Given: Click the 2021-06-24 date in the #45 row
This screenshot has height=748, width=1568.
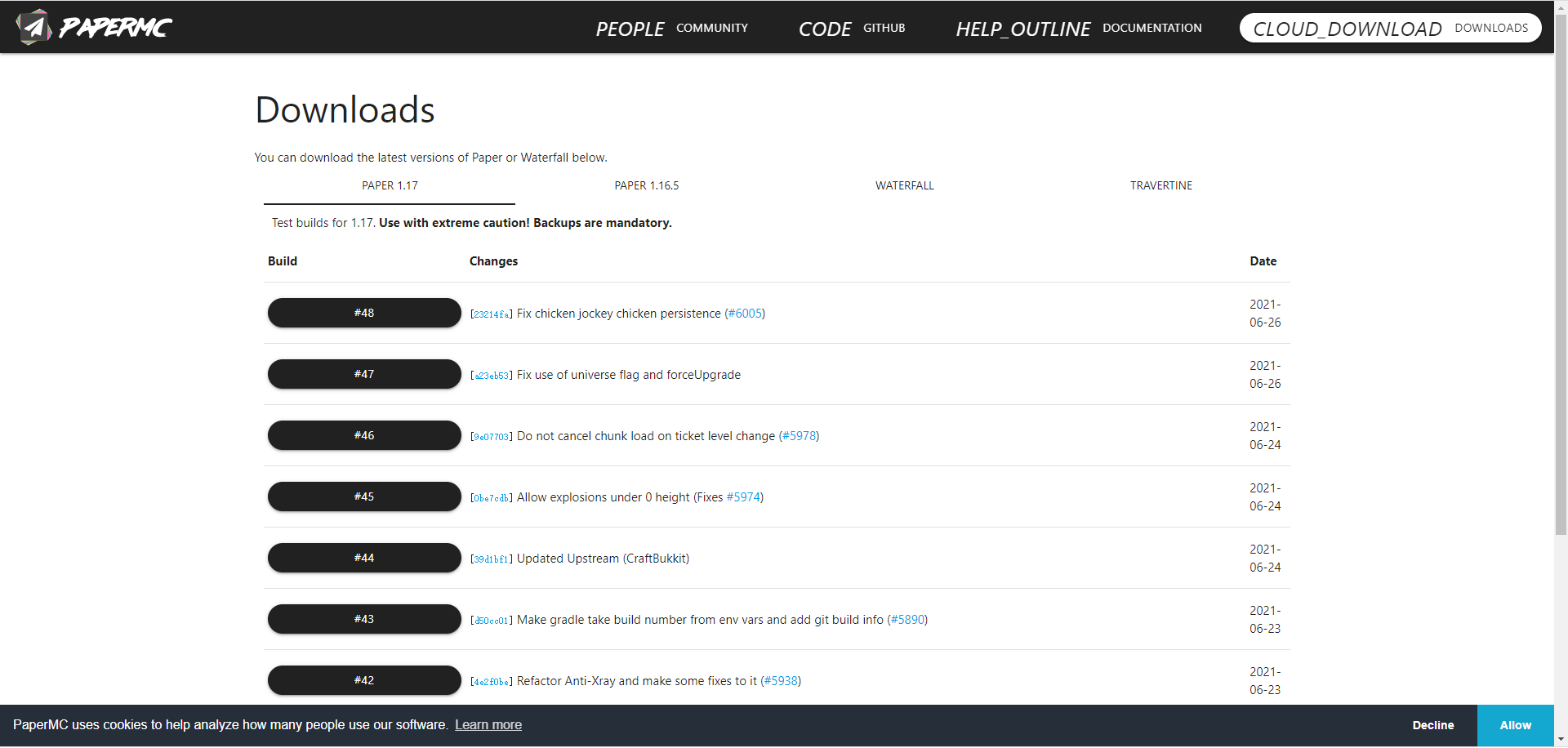Looking at the screenshot, I should [1265, 497].
